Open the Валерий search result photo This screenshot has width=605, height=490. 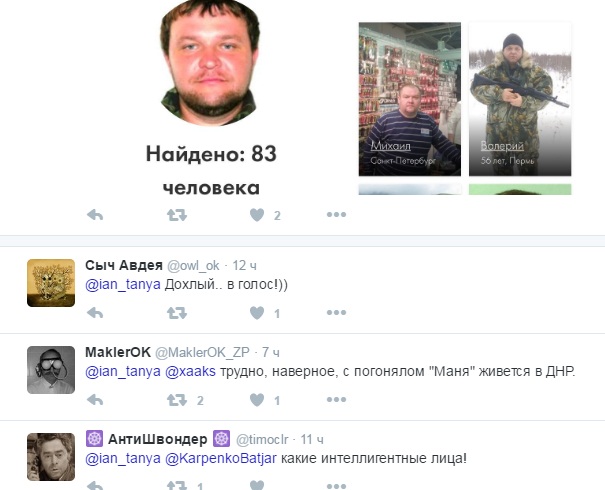click(520, 99)
